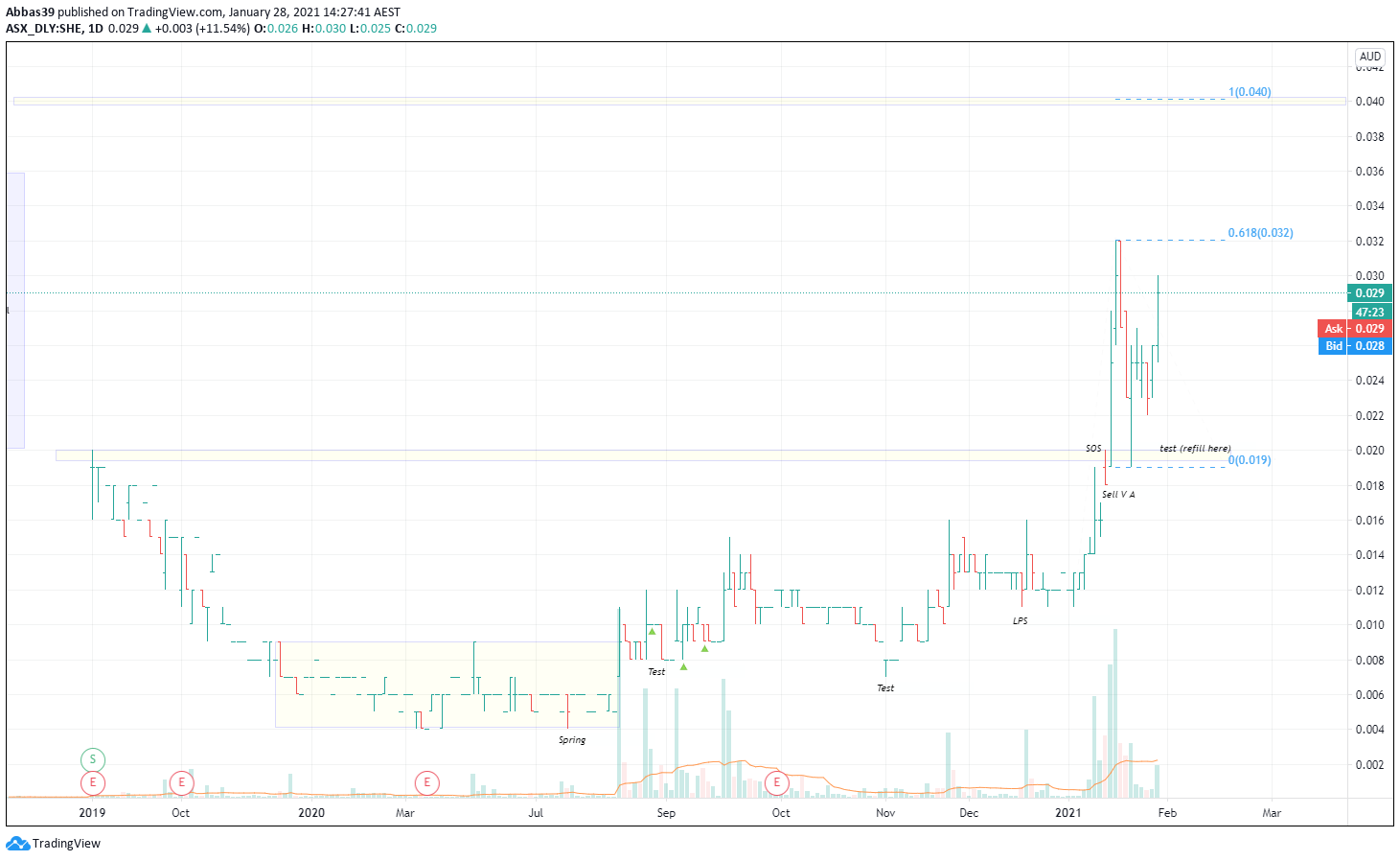The height and width of the screenshot is (861, 1400).
Task: Open earnings marker above the 2019 label
Action: tap(93, 782)
